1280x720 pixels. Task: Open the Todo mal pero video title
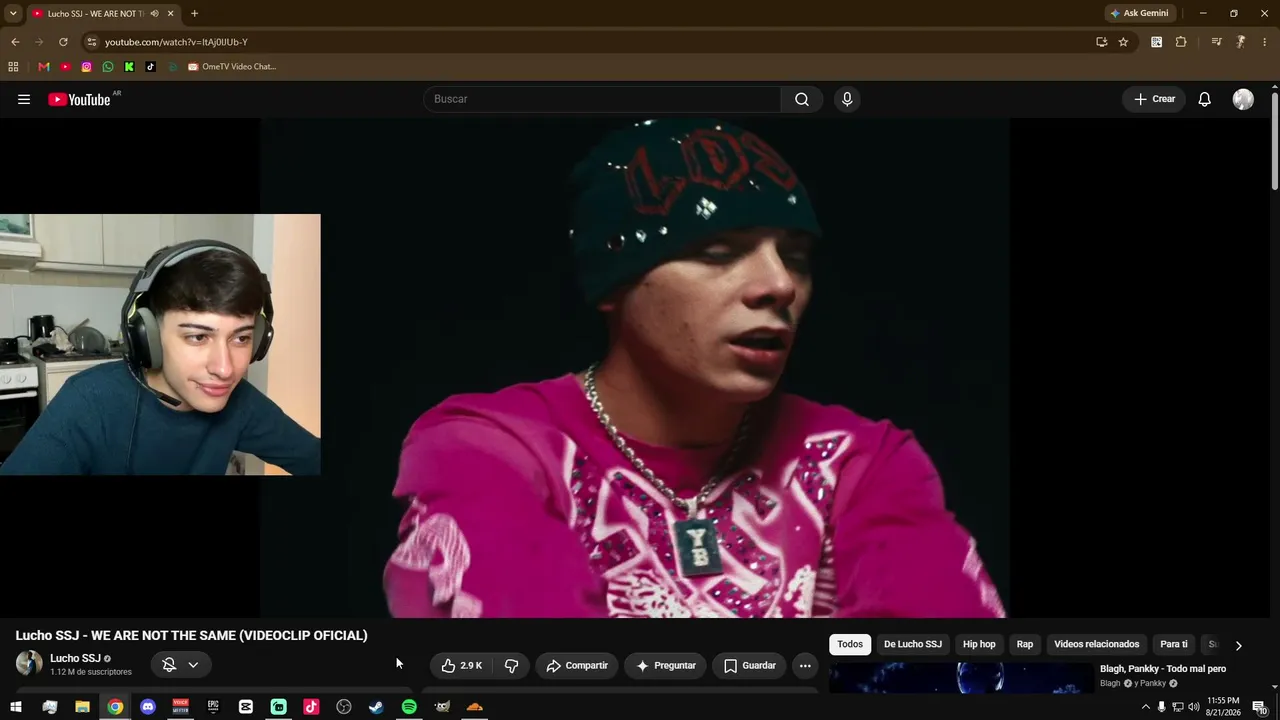[x=1163, y=669]
